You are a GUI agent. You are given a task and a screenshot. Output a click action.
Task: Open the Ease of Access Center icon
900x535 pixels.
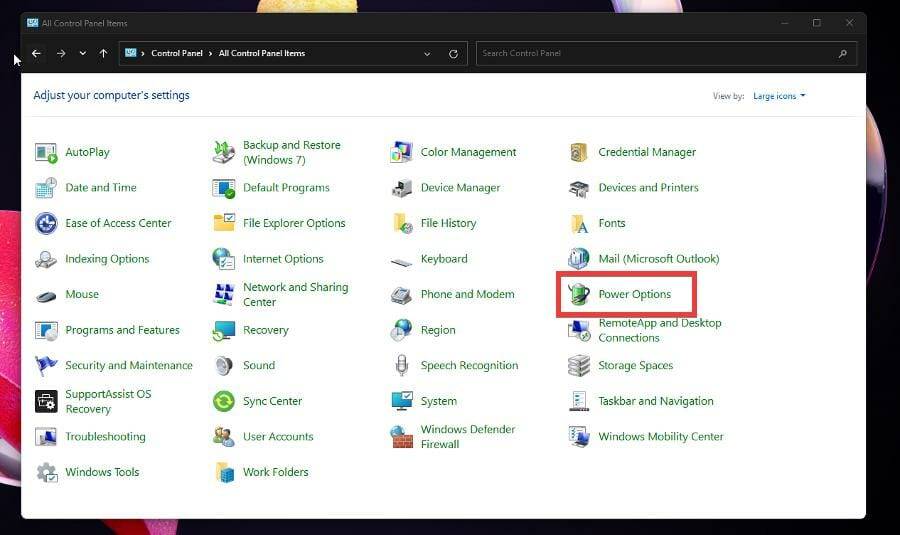click(x=46, y=223)
